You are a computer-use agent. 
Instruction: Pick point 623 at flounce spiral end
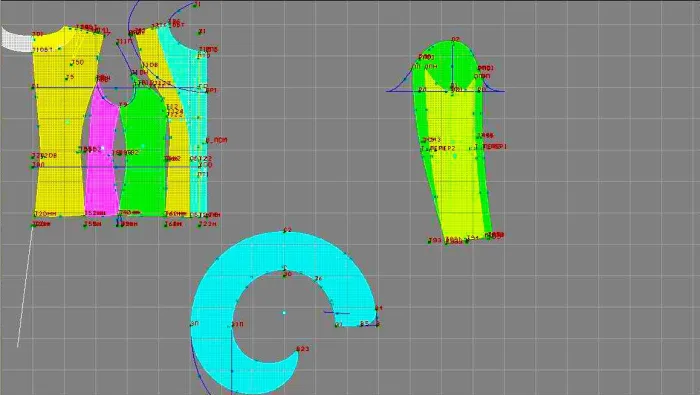[x=303, y=349]
